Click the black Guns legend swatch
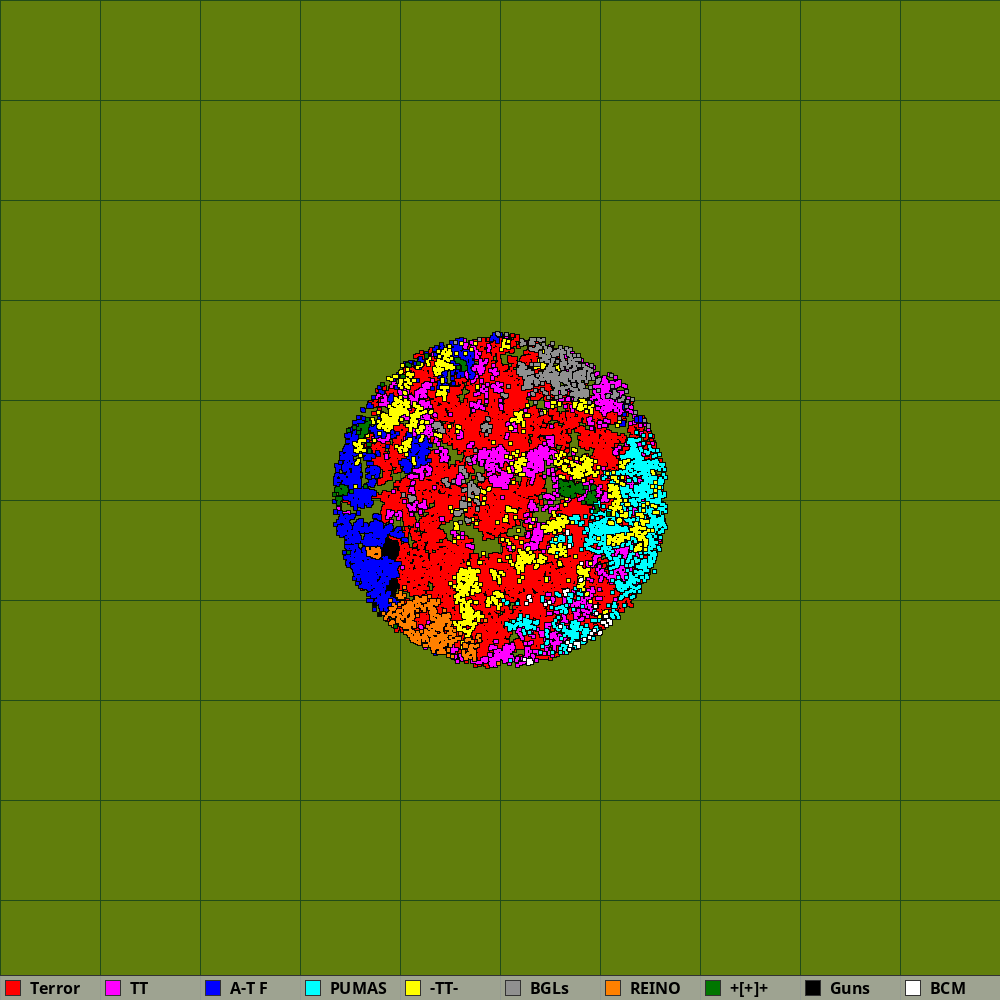 [x=814, y=988]
